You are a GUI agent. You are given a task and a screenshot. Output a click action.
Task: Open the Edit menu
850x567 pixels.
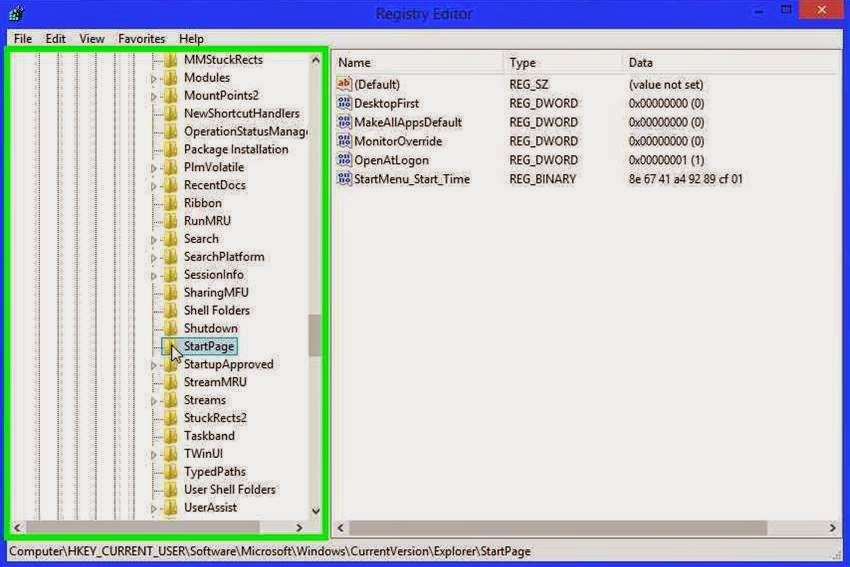point(55,39)
